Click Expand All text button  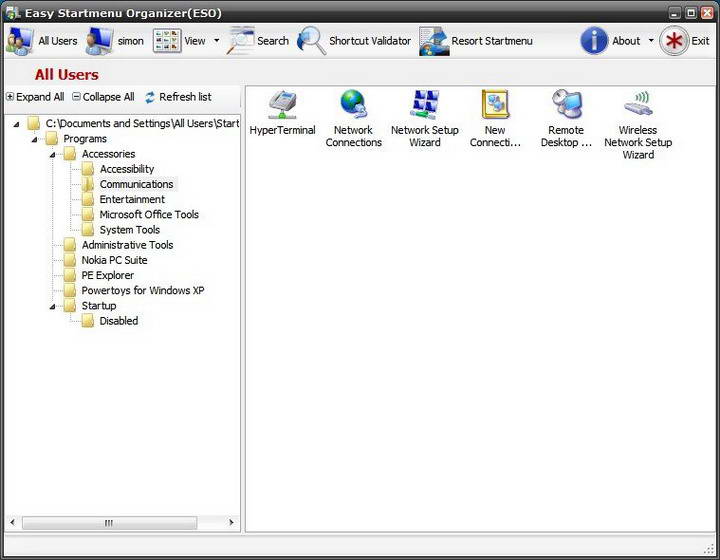coord(40,97)
